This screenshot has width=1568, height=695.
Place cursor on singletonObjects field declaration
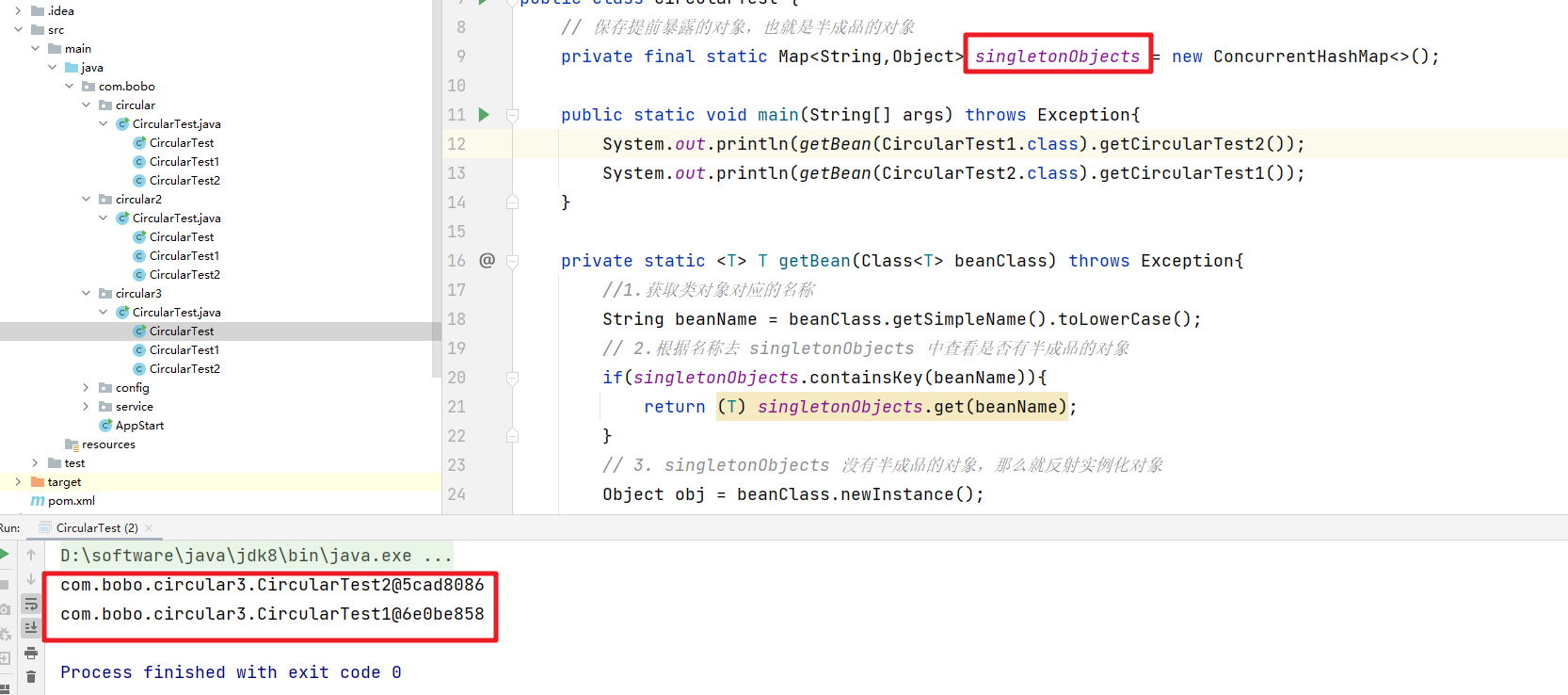pyautogui.click(x=1057, y=57)
